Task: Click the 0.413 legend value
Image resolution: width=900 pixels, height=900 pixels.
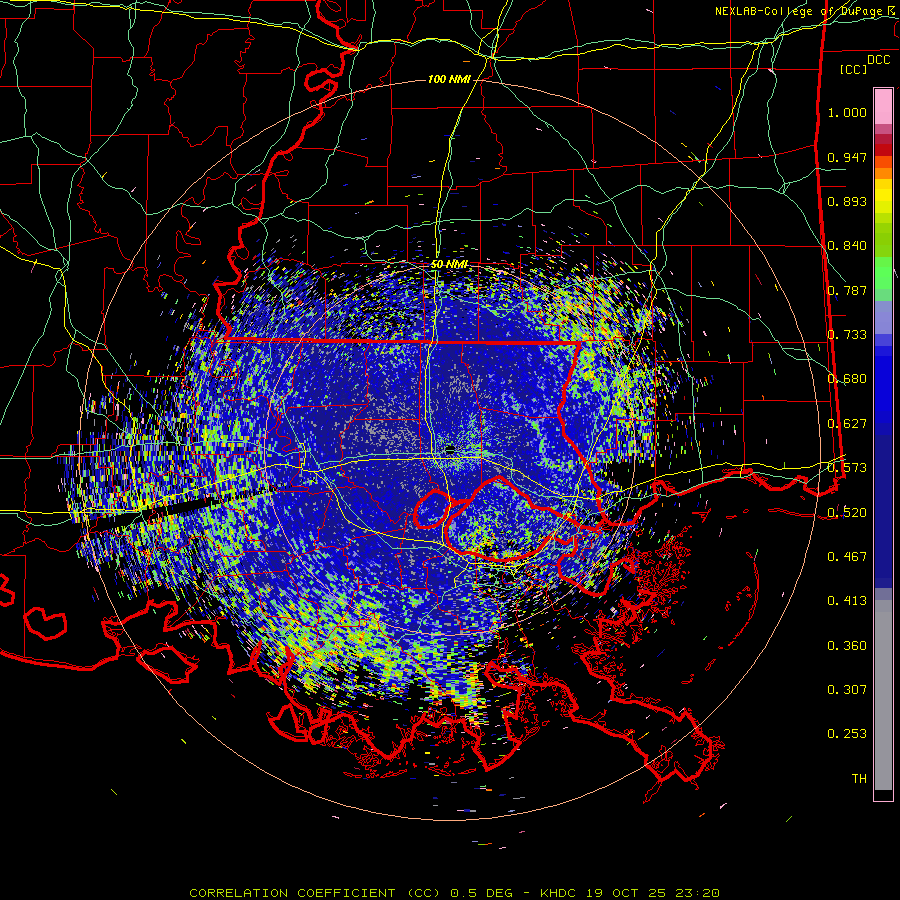Action: click(x=847, y=601)
